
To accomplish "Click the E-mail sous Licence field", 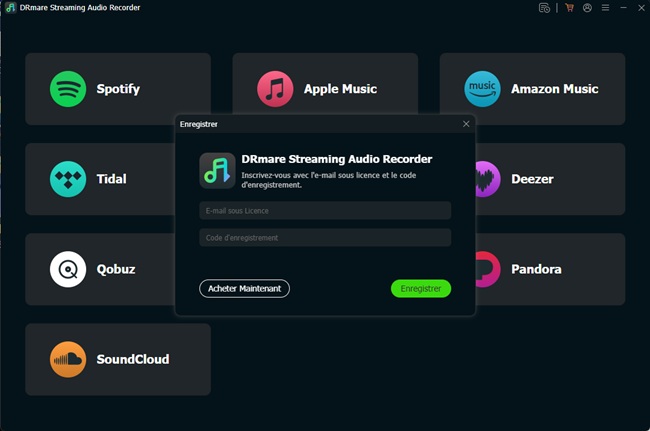I will pyautogui.click(x=325, y=211).
